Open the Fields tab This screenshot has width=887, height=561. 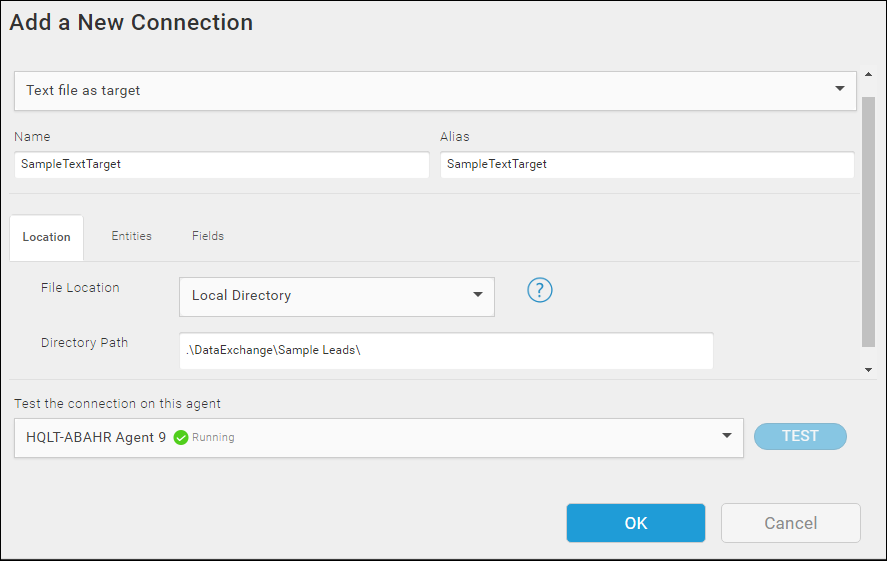[208, 236]
